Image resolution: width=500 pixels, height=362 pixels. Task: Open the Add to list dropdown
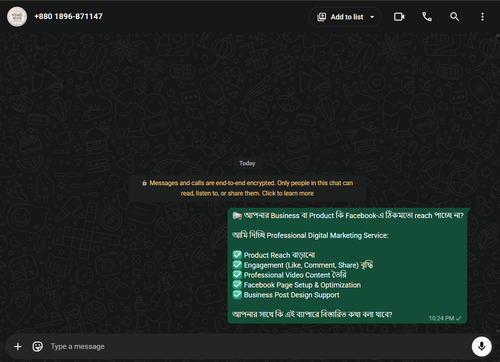tap(345, 17)
